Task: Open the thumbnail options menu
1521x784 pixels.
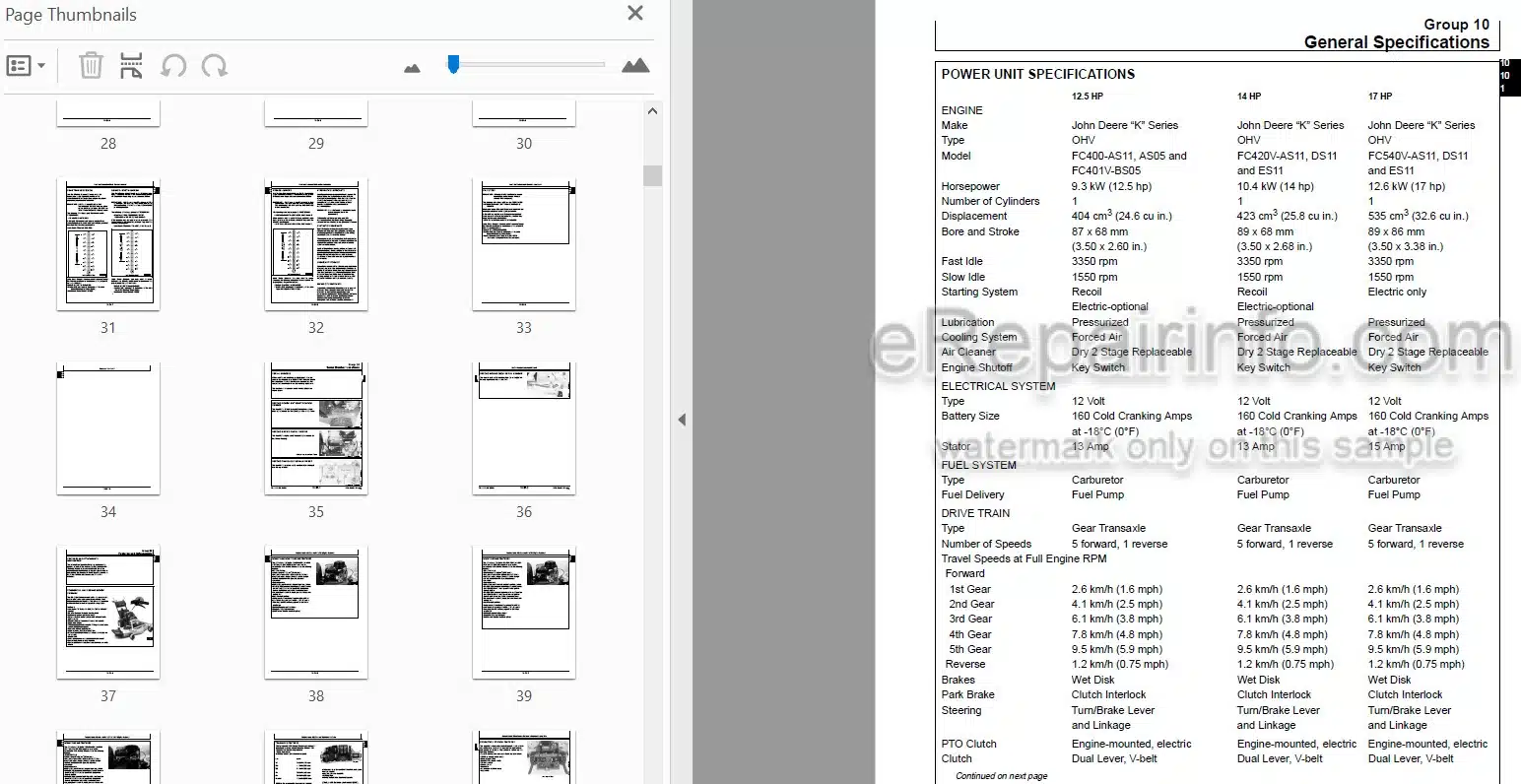Action: coord(26,66)
